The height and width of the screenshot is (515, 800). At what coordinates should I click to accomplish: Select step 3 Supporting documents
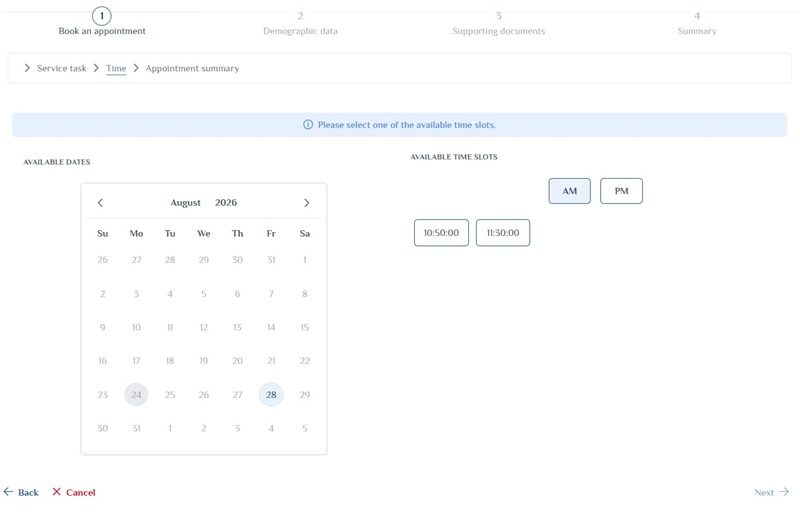pyautogui.click(x=498, y=23)
